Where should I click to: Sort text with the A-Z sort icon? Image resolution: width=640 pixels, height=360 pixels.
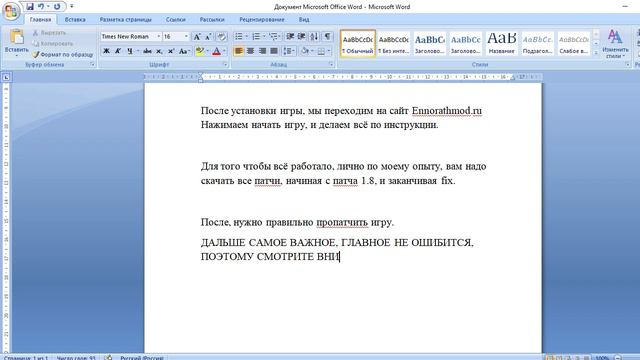point(314,37)
